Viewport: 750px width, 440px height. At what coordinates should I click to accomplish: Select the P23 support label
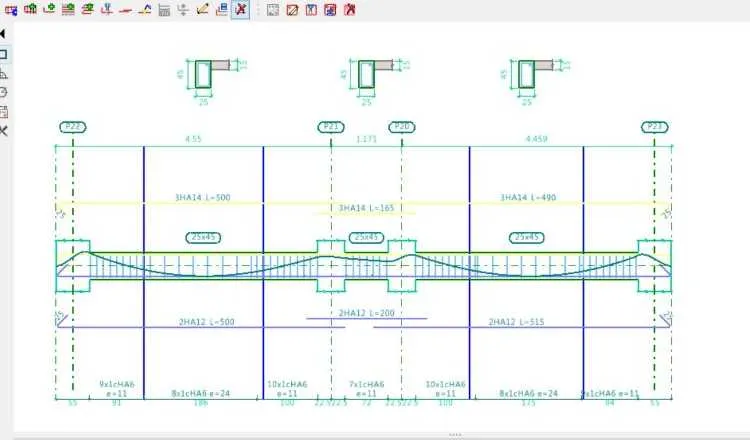tap(654, 127)
